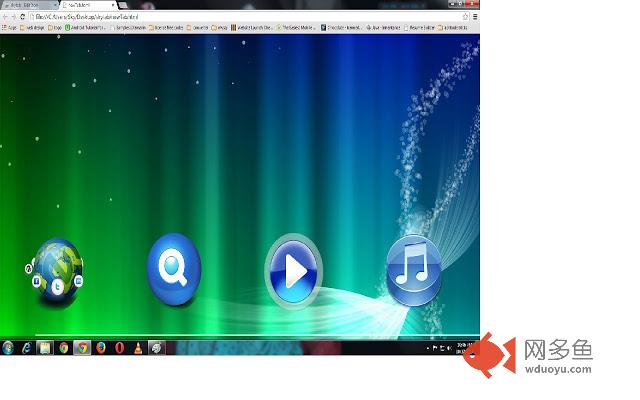Viewport: 640px width, 400px height.
Task: Open the file explorer taskbar icon
Action: (x=45, y=348)
